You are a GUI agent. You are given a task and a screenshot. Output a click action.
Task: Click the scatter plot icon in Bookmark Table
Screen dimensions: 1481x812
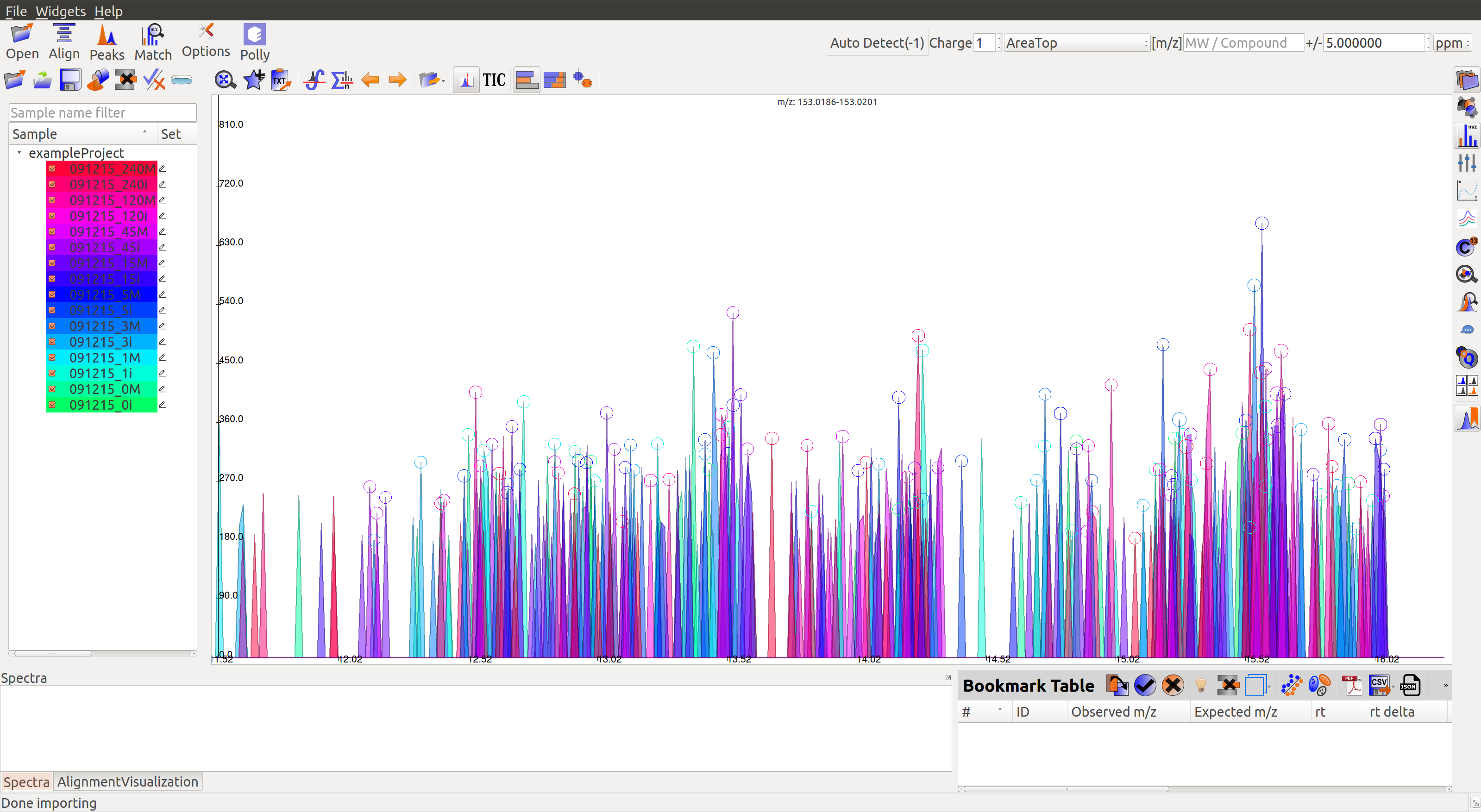1291,685
